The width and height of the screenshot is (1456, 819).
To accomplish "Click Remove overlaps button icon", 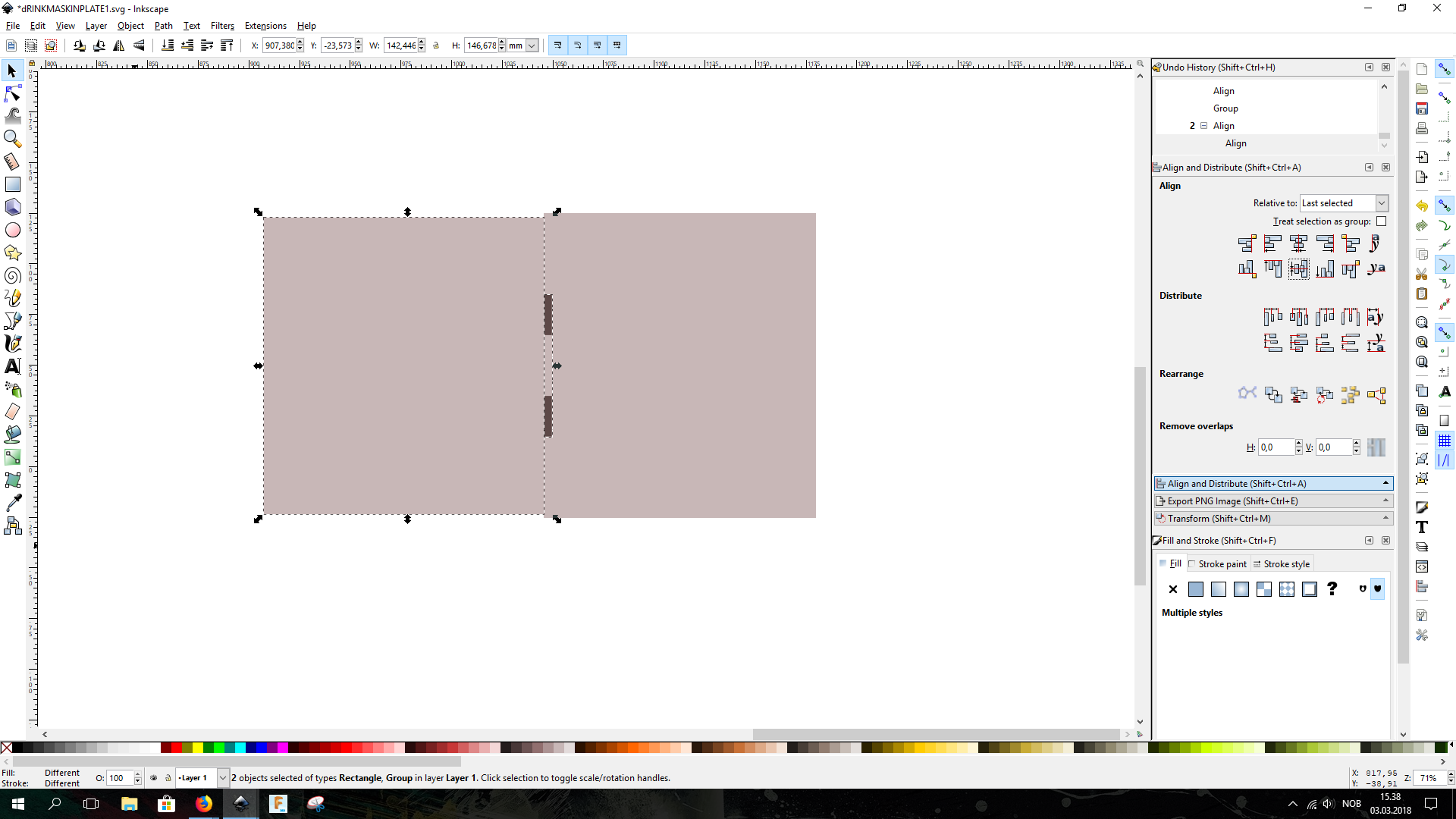I will tap(1376, 447).
